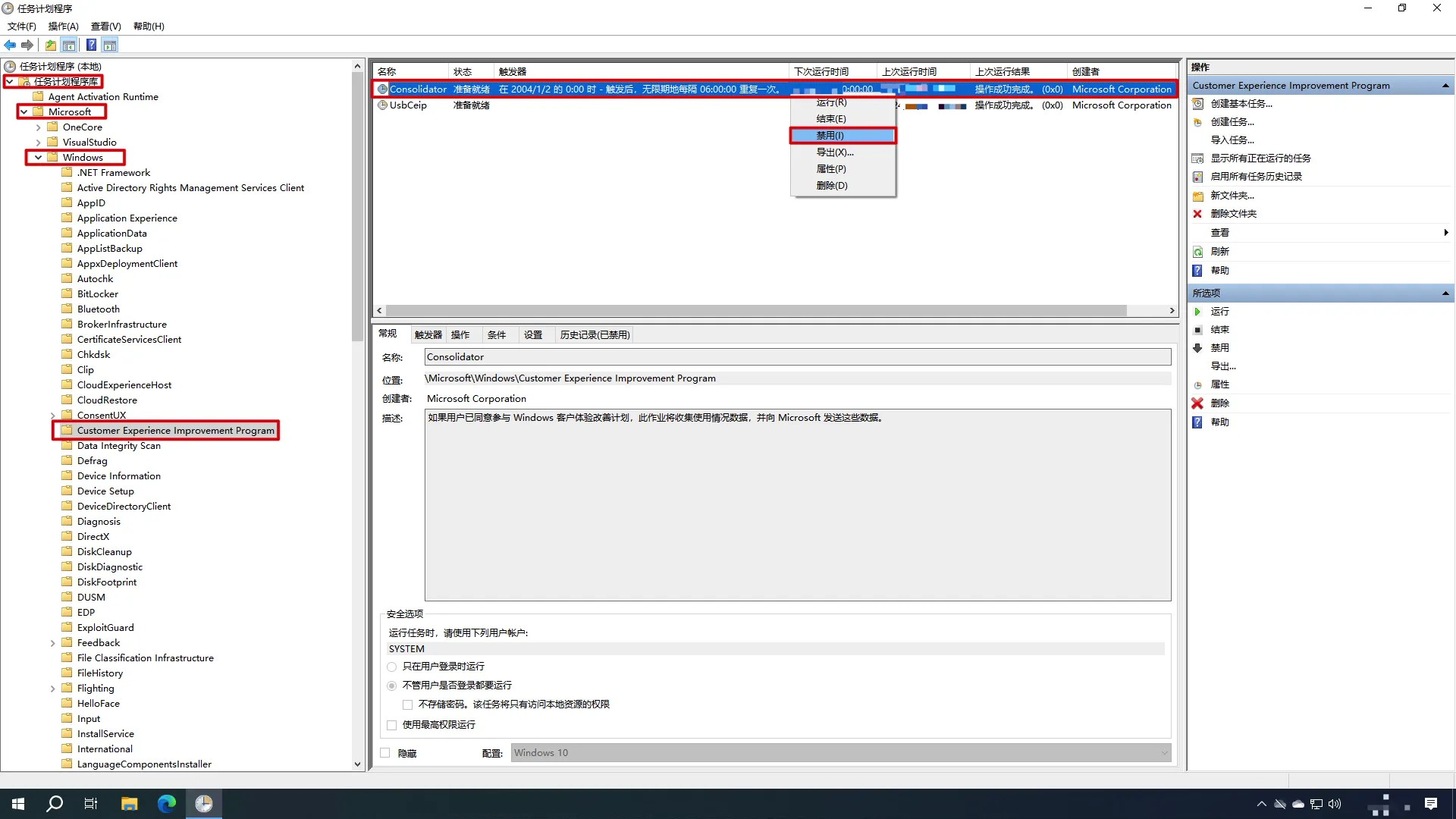Click 导入任务... in actions pane
This screenshot has height=819, width=1456.
[x=1232, y=140]
